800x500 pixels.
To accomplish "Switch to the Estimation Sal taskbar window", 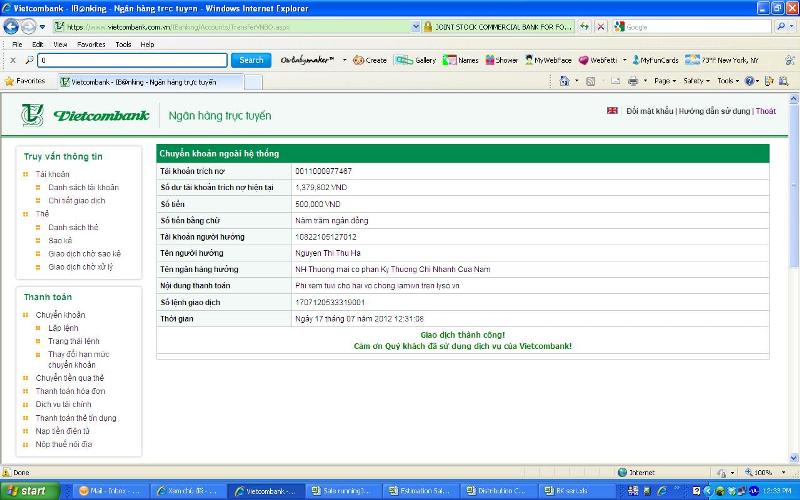I will pyautogui.click(x=419, y=491).
